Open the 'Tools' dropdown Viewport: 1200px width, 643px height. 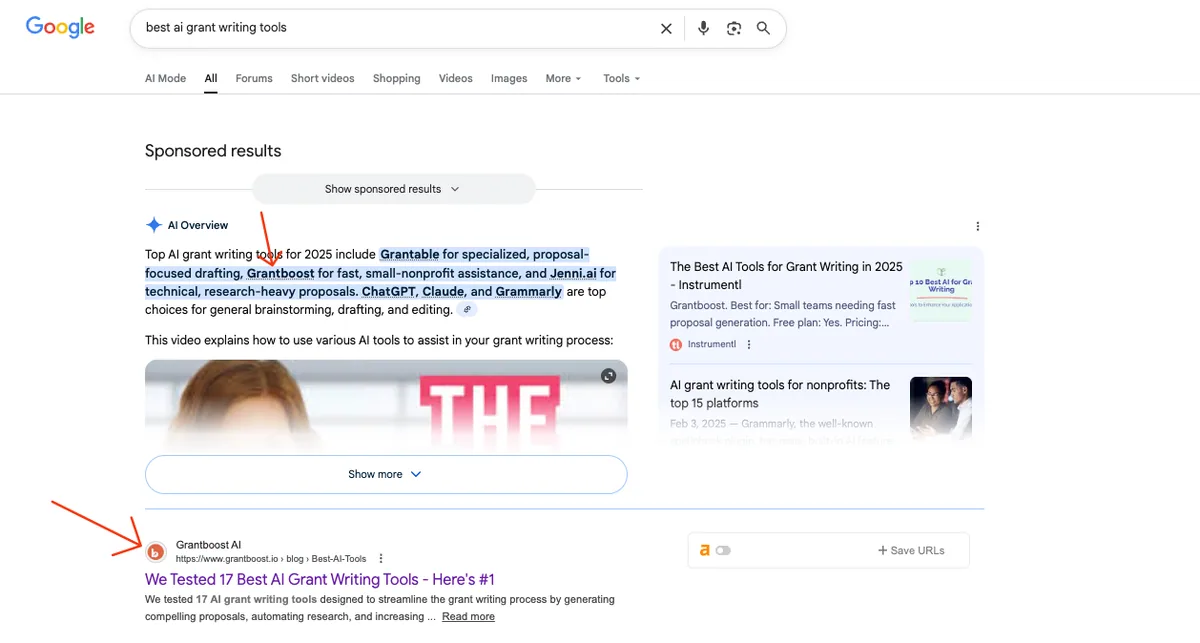coord(621,78)
